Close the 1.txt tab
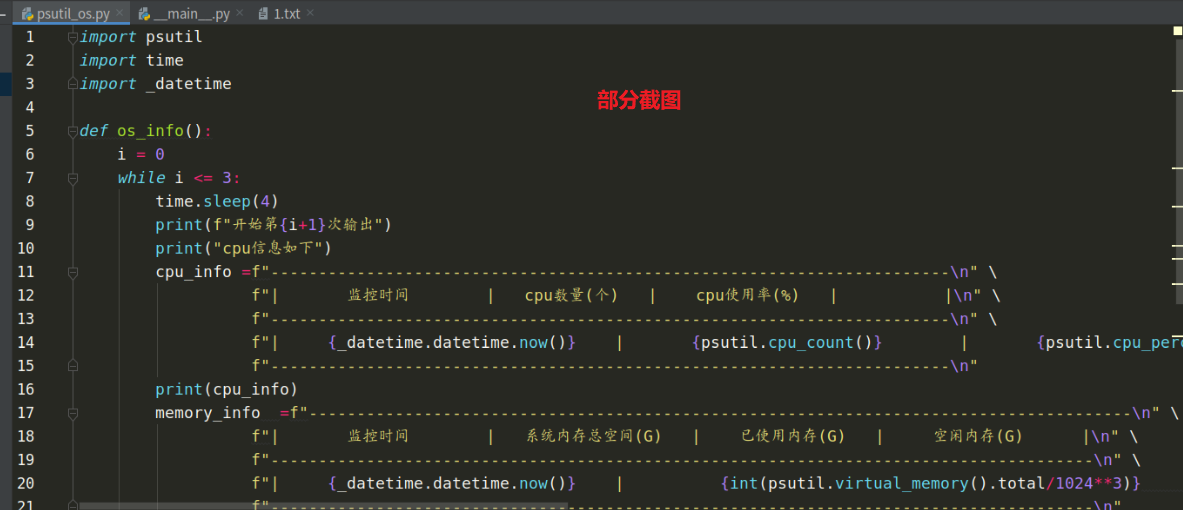Viewport: 1183px width, 510px height. click(310, 13)
